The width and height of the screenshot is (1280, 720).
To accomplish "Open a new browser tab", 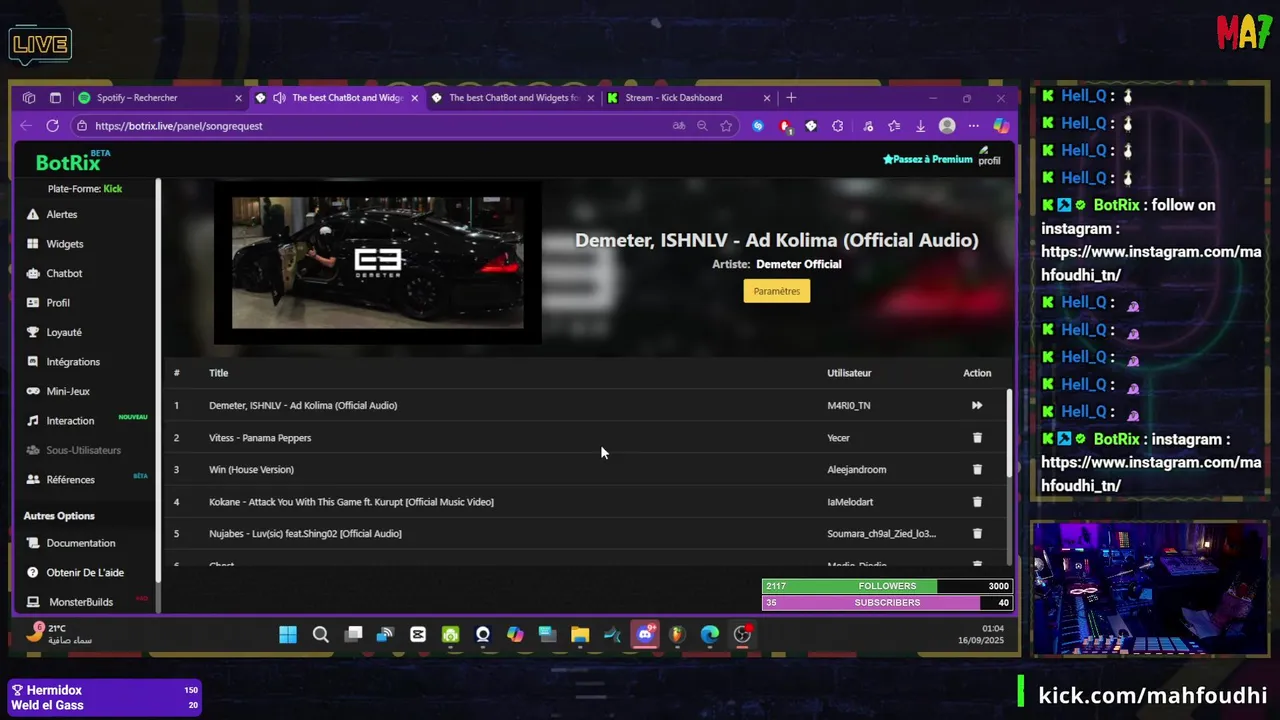I will (791, 98).
